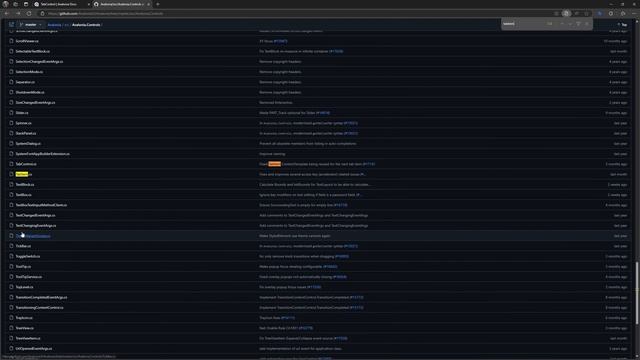Click the file icon beside SelectionMode.cs
The width and height of the screenshot is (640, 360).
11,72
